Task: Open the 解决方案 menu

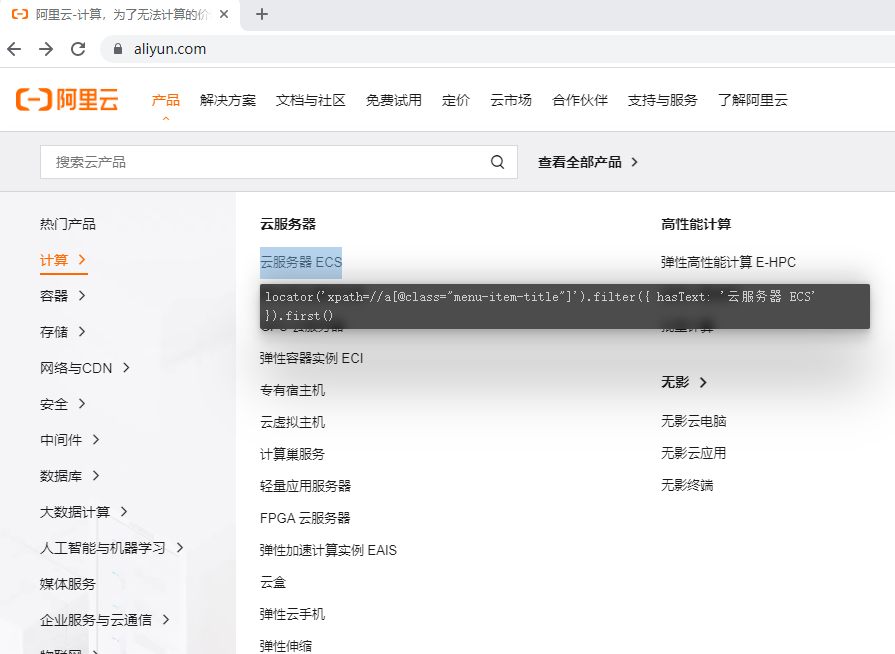Action: (228, 100)
